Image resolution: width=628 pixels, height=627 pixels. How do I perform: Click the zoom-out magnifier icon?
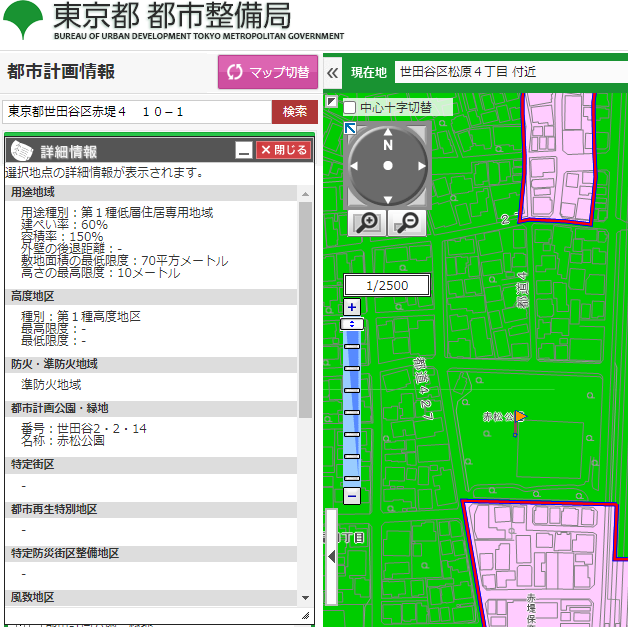[406, 223]
